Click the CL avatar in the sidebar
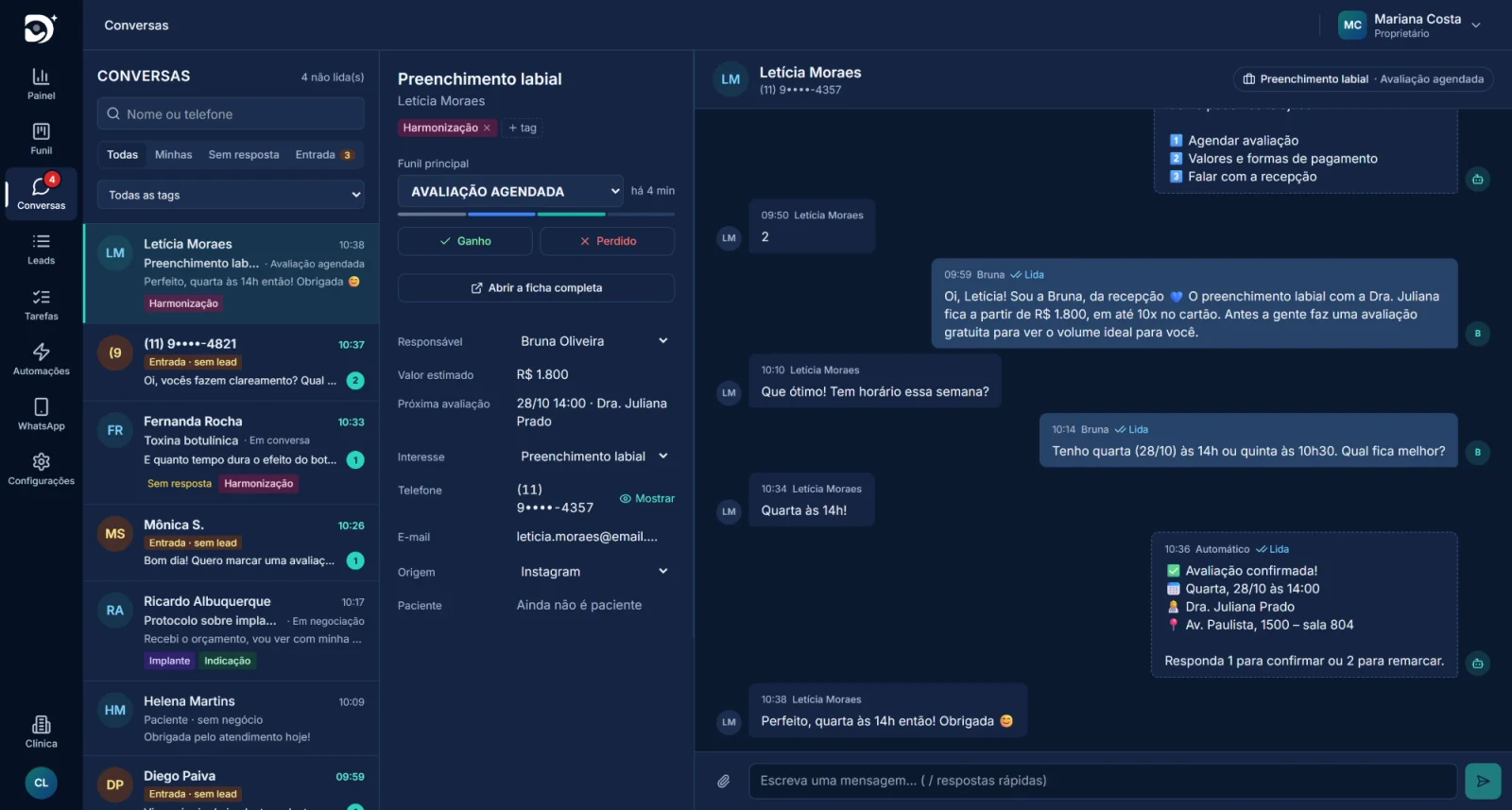The height and width of the screenshot is (810, 1512). coord(41,783)
